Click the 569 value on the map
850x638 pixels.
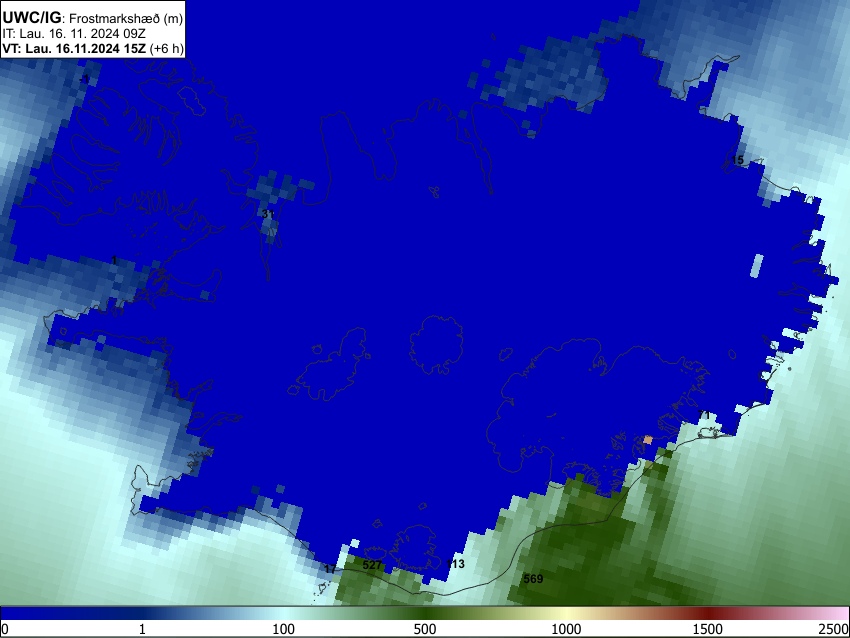(x=533, y=579)
